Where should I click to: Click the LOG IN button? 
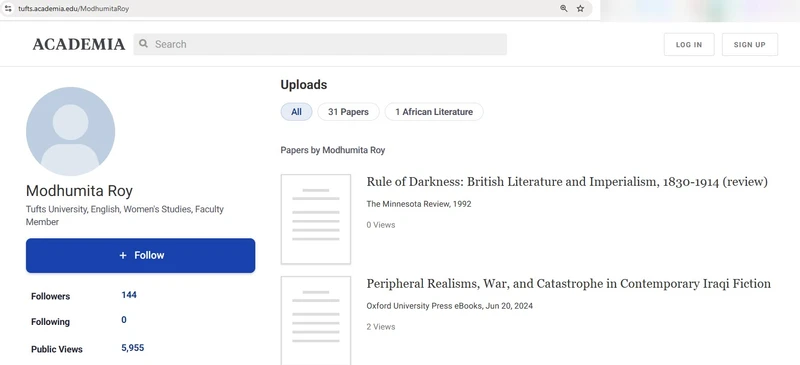[x=689, y=44]
